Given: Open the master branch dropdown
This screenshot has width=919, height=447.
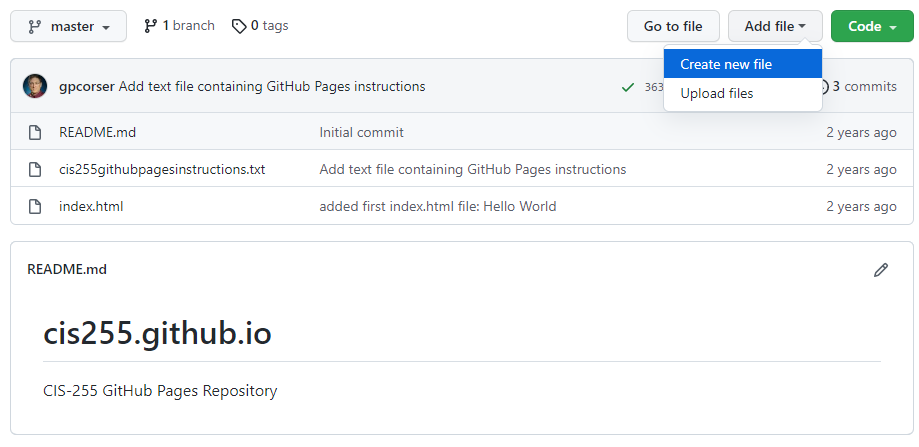Looking at the screenshot, I should point(68,26).
